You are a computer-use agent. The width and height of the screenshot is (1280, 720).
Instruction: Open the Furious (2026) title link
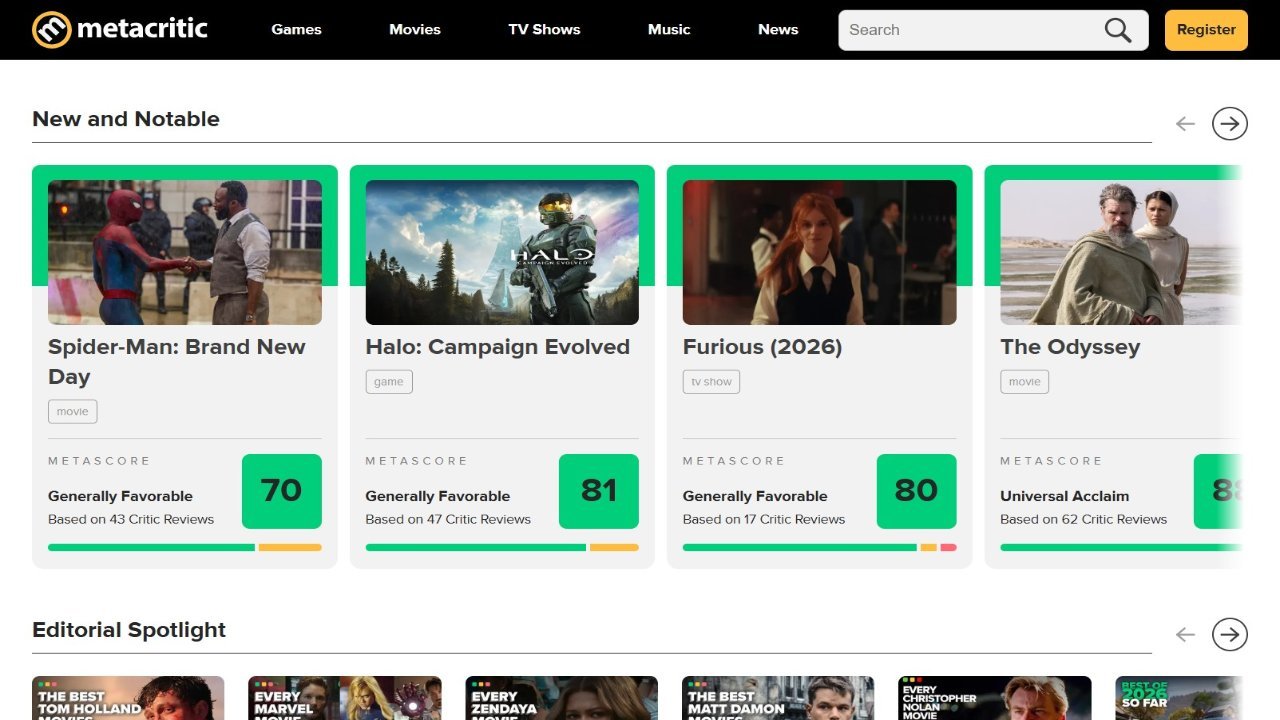coord(762,347)
